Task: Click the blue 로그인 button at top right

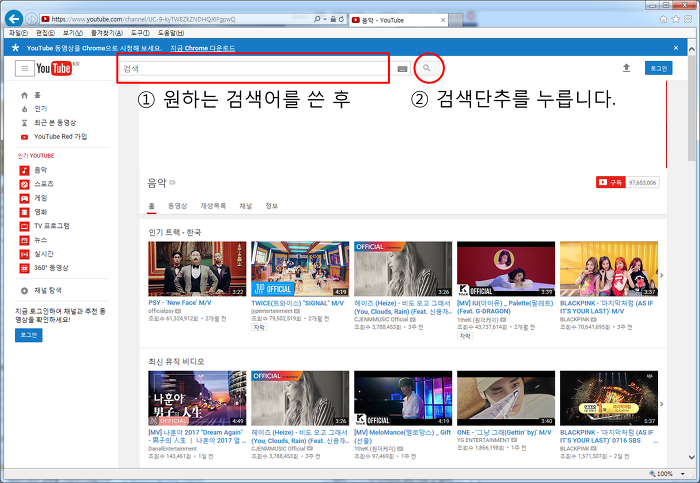Action: (x=657, y=68)
